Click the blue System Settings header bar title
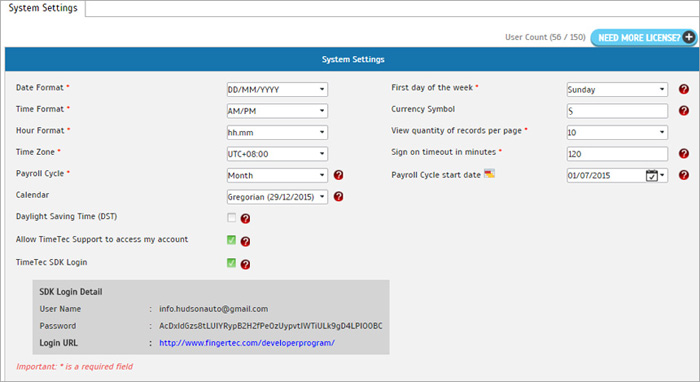The height and width of the screenshot is (382, 700). point(353,59)
